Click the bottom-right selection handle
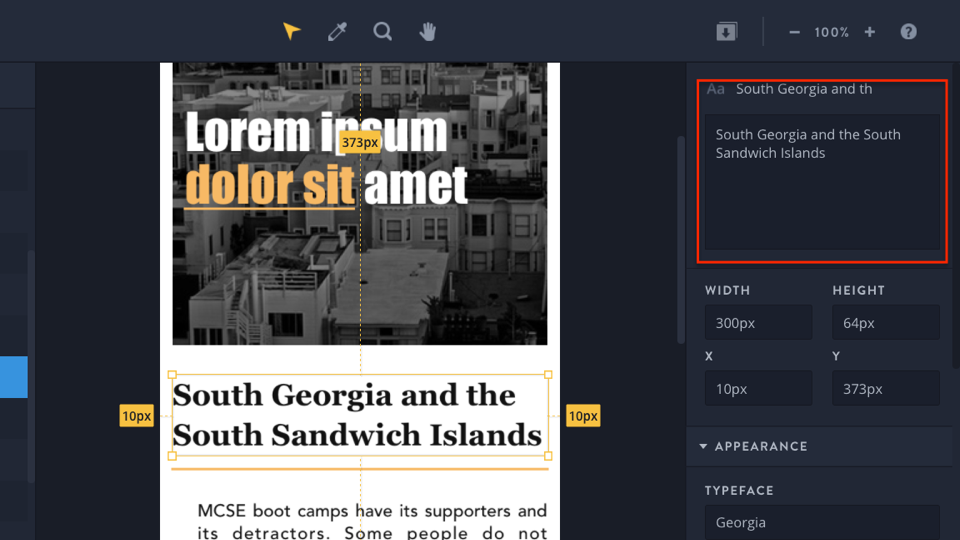The height and width of the screenshot is (540, 960). coord(548,456)
